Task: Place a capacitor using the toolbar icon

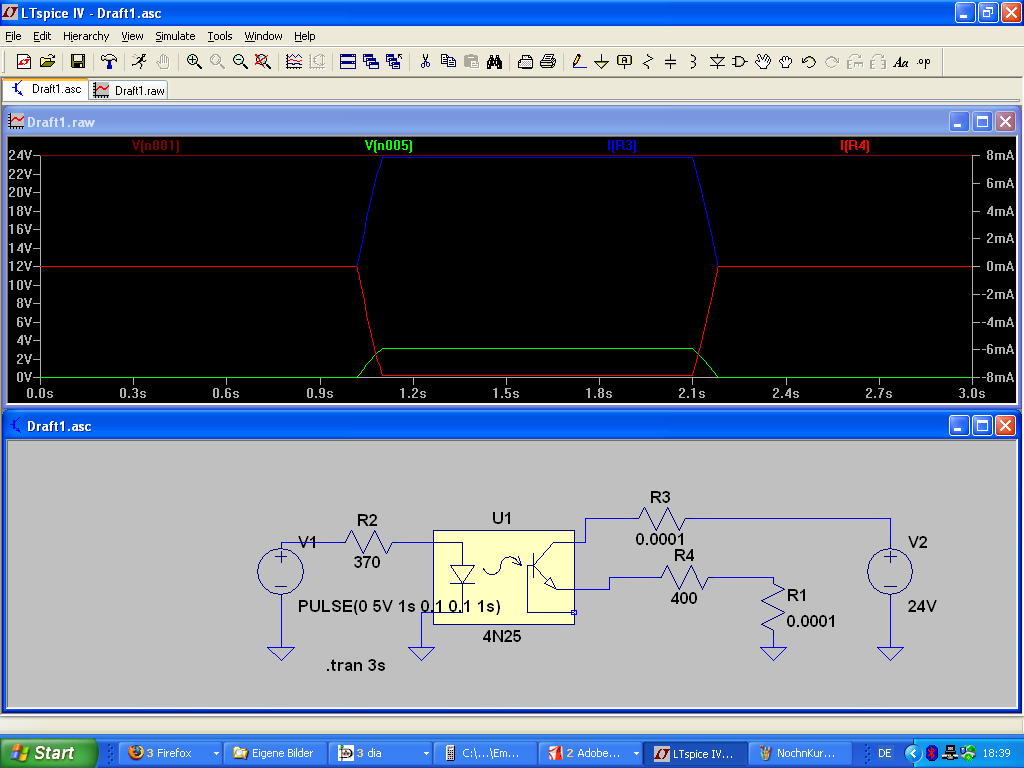Action: click(671, 61)
